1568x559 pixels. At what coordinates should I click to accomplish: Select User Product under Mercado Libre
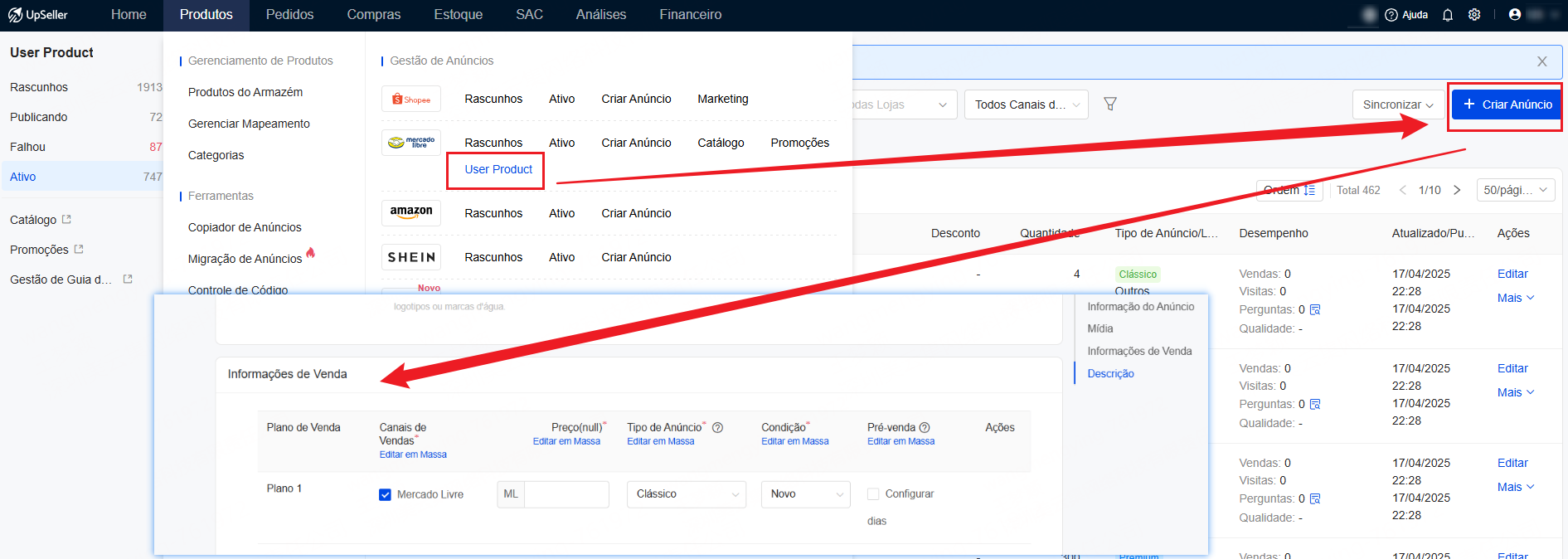coord(498,169)
